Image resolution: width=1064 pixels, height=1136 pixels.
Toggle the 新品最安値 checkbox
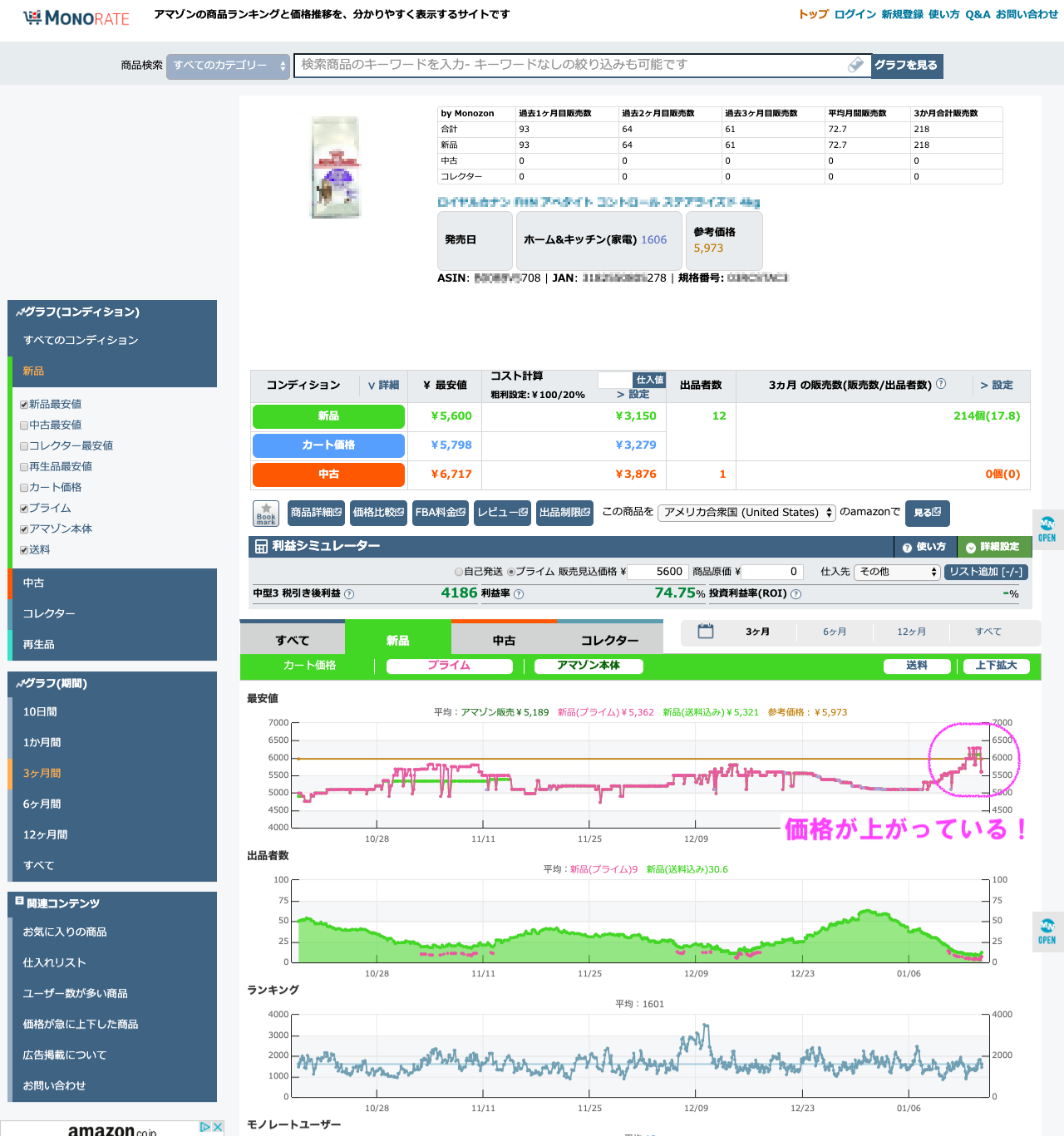click(24, 405)
